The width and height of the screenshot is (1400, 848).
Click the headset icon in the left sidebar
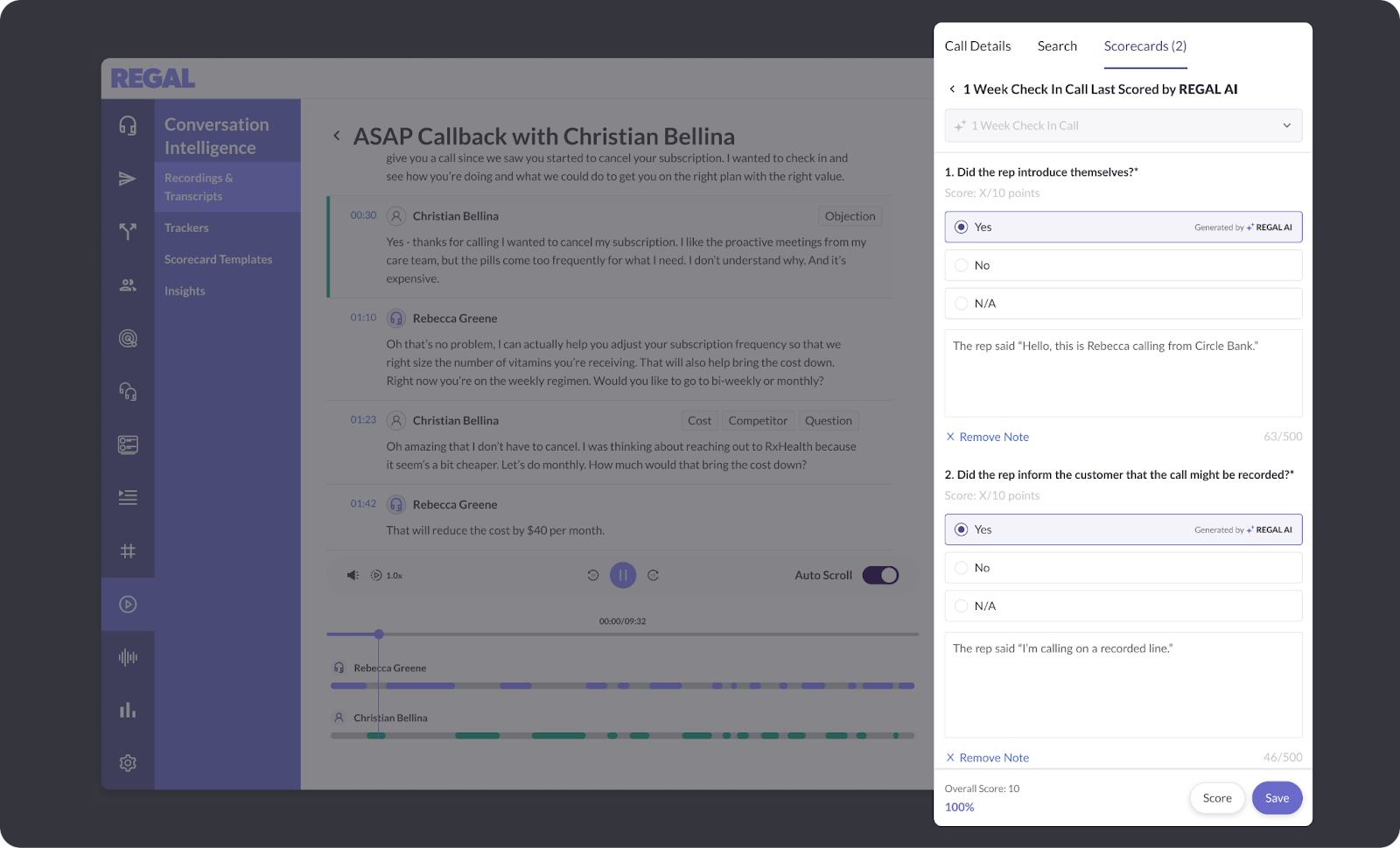pos(128,125)
